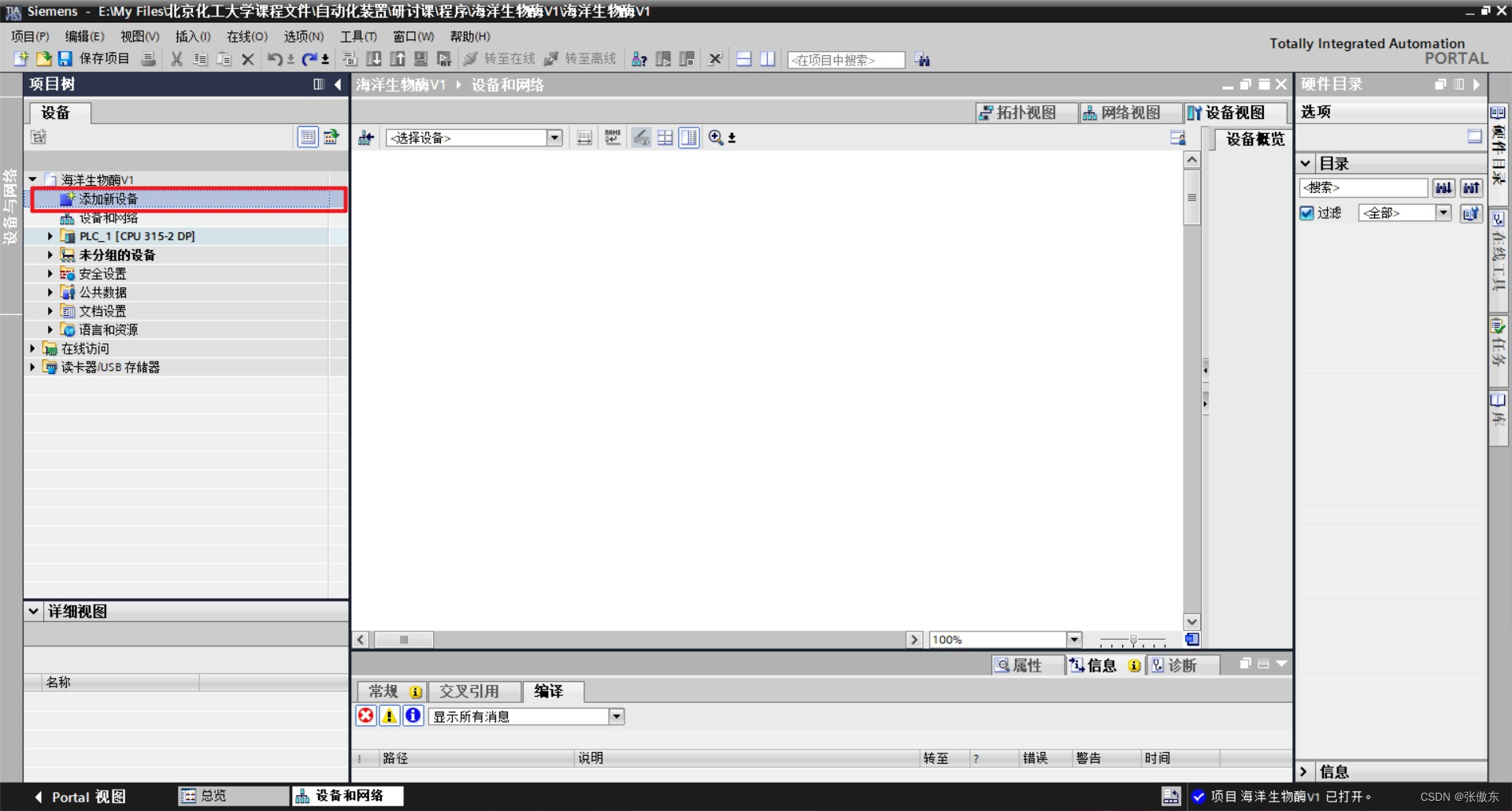Collapse the 详细视图 panel
Image resolution: width=1512 pixels, height=811 pixels.
click(34, 611)
